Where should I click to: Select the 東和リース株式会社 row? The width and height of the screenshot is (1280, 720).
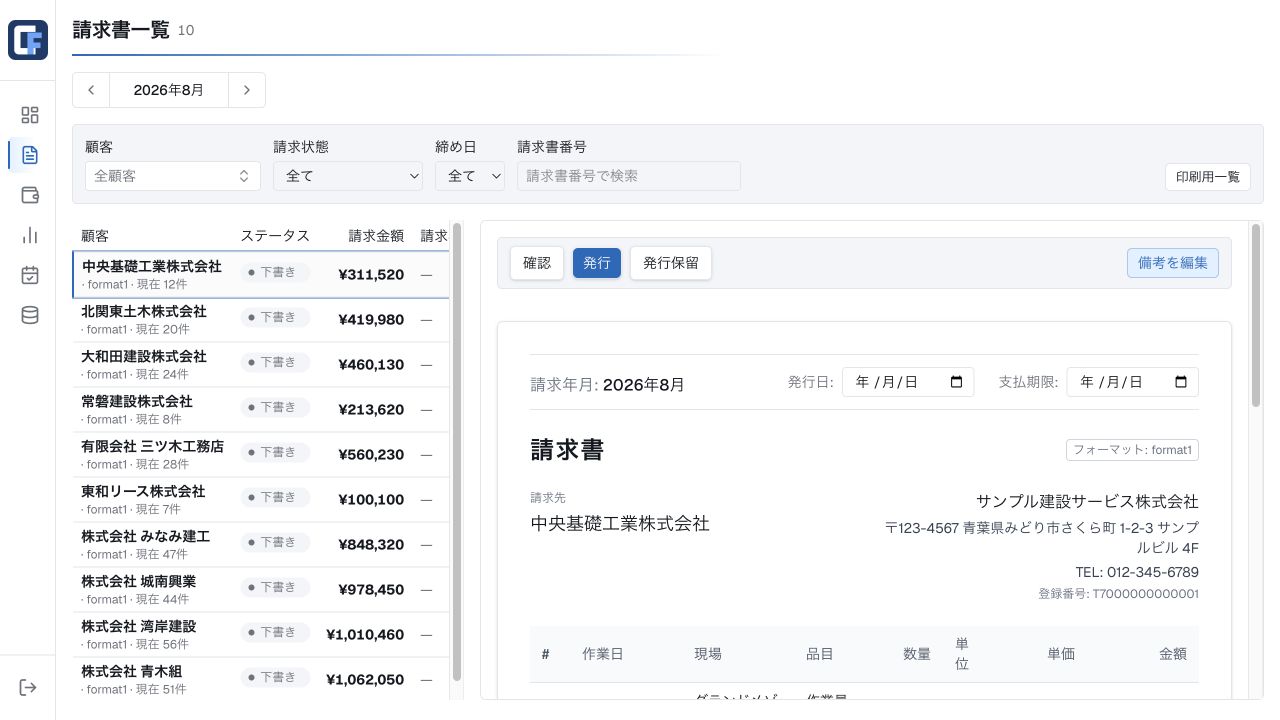pyautogui.click(x=261, y=500)
